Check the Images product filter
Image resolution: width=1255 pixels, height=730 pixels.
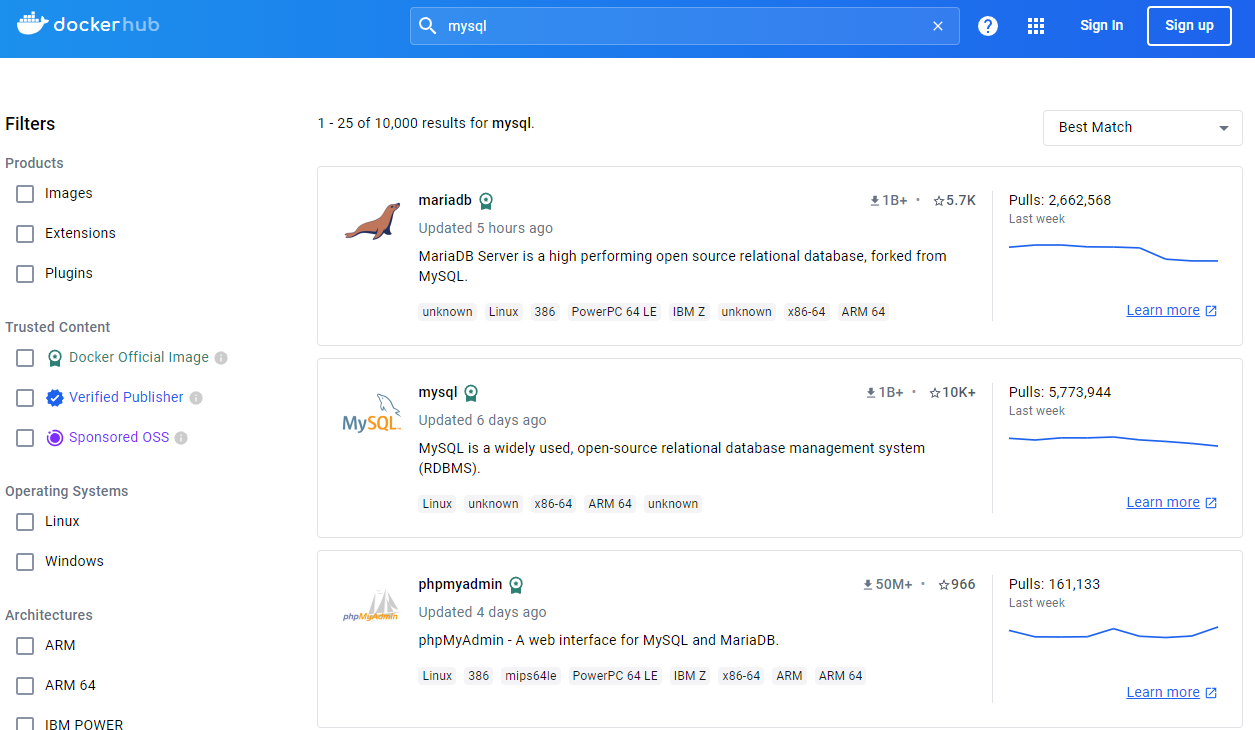tap(25, 193)
